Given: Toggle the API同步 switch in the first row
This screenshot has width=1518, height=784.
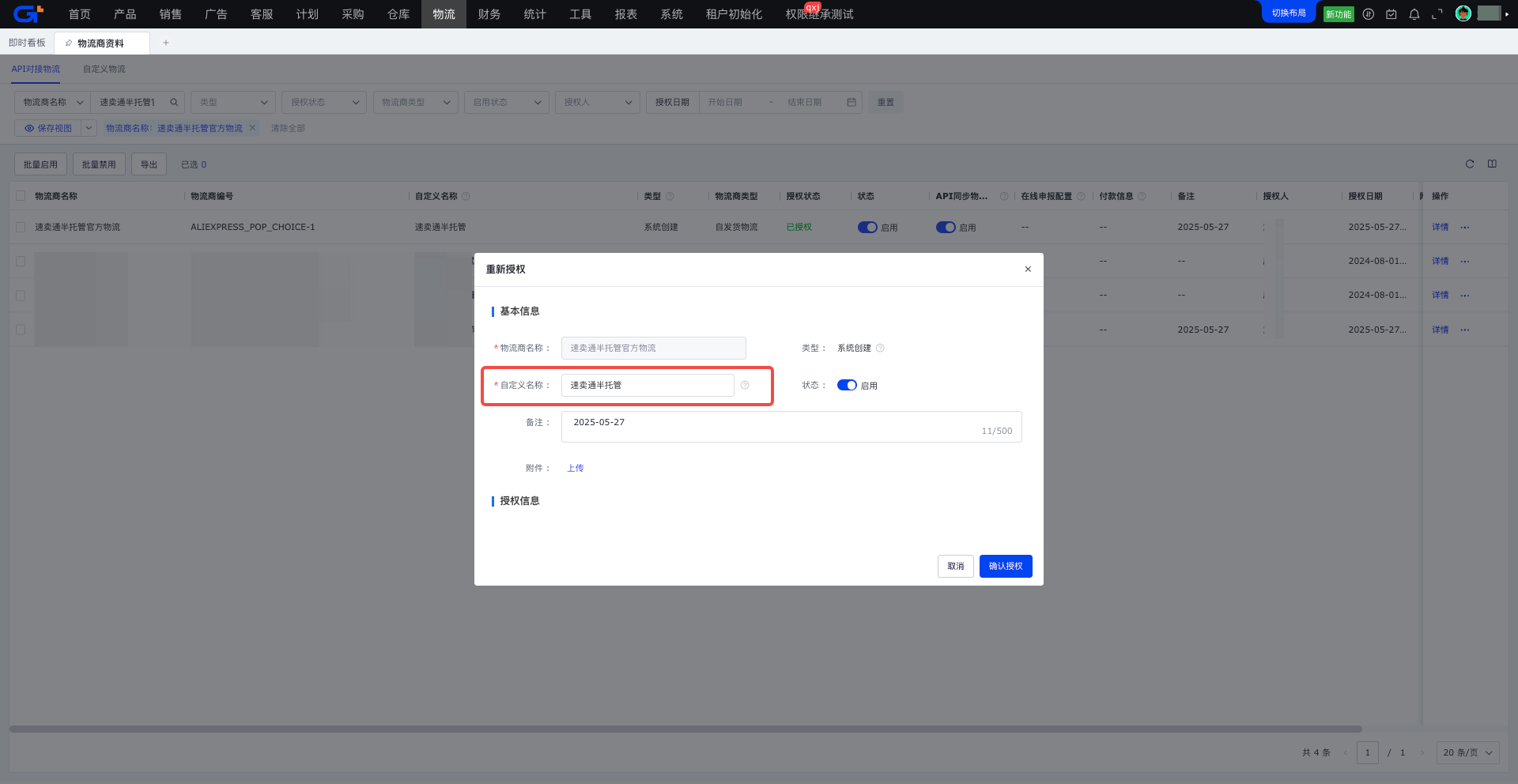Looking at the screenshot, I should click(x=946, y=227).
